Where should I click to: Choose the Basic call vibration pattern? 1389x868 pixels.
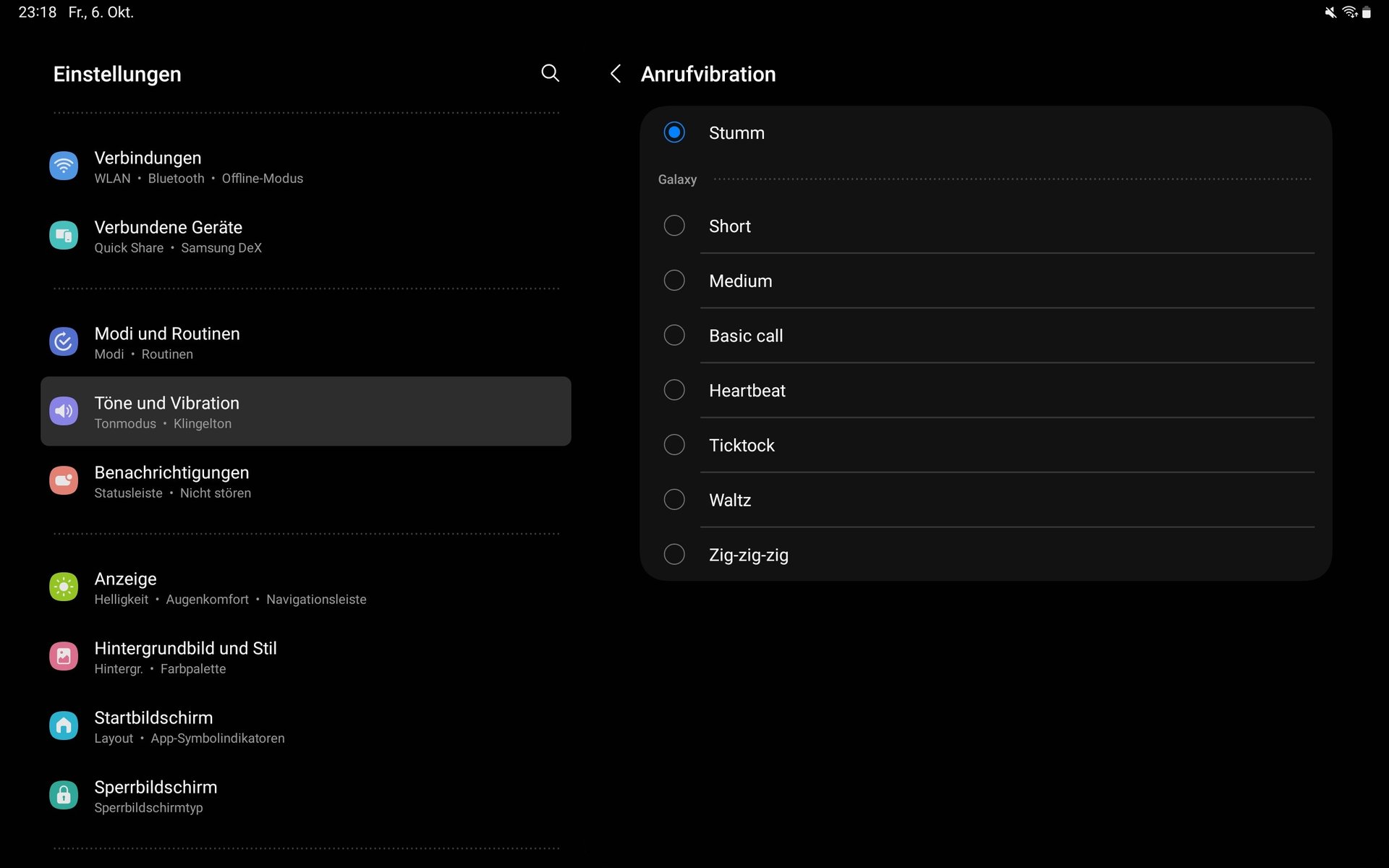674,336
